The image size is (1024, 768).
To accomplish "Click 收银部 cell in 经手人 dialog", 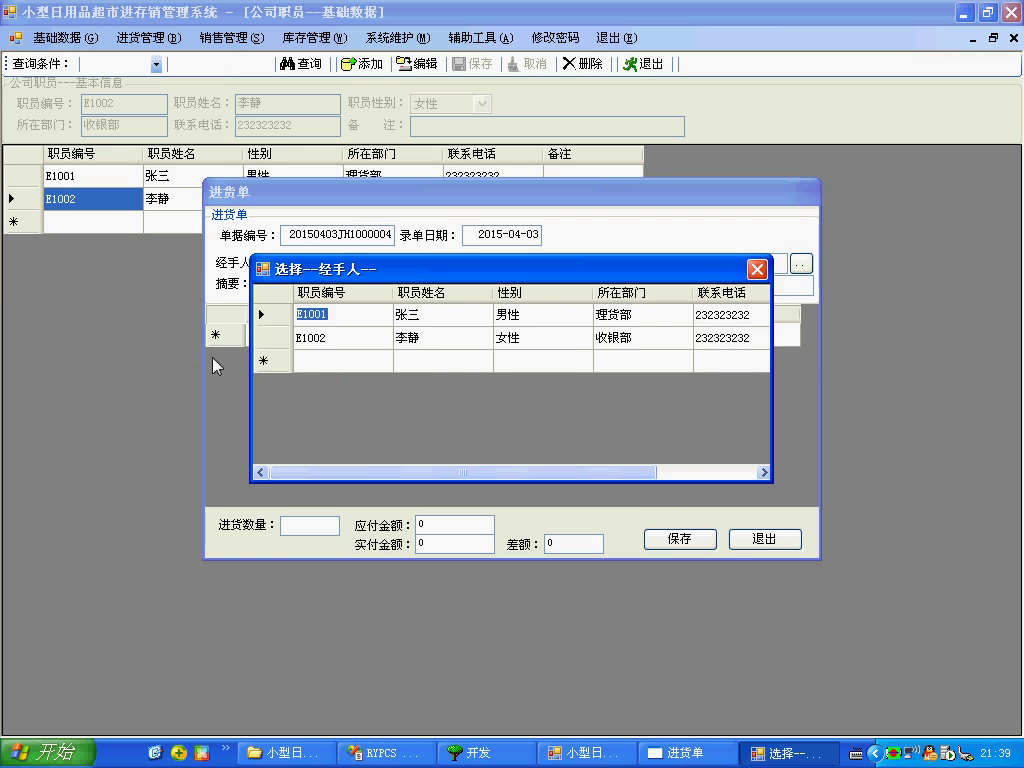I will [x=643, y=338].
